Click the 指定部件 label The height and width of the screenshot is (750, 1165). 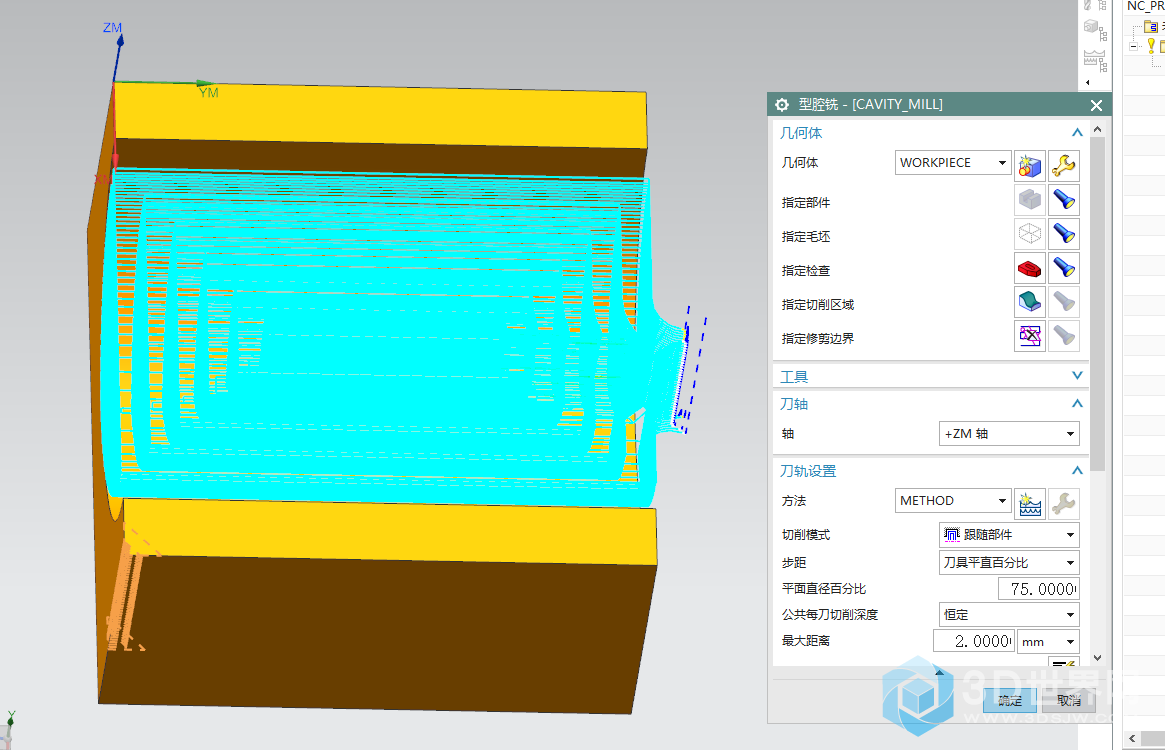[x=805, y=202]
